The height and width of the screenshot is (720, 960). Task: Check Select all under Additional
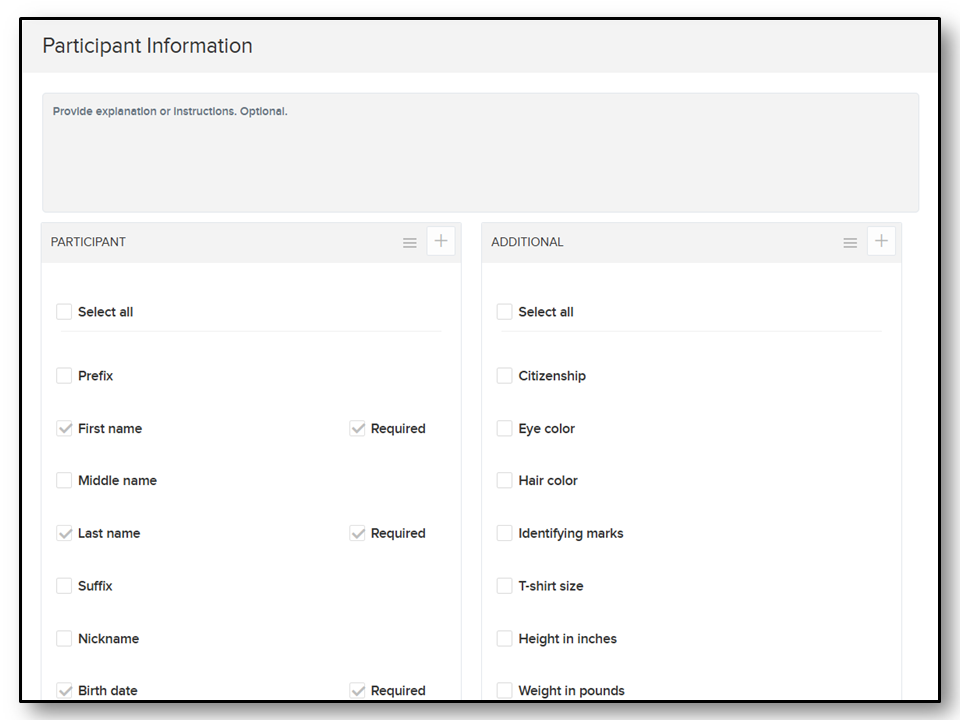(x=504, y=312)
